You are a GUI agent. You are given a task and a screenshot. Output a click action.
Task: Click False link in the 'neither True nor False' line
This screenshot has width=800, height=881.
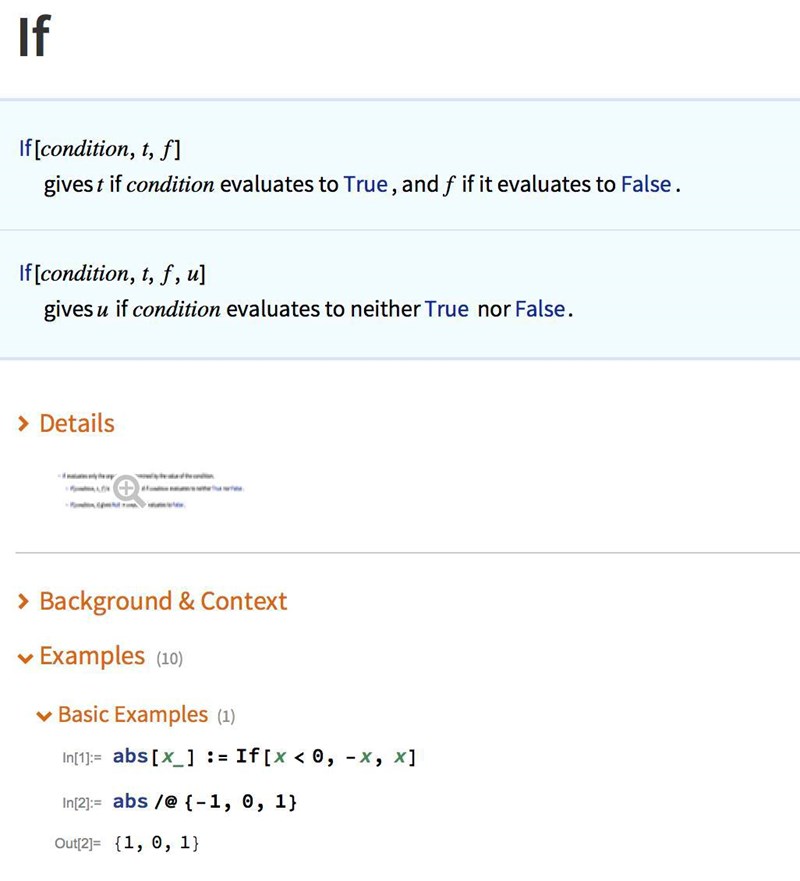click(x=541, y=309)
